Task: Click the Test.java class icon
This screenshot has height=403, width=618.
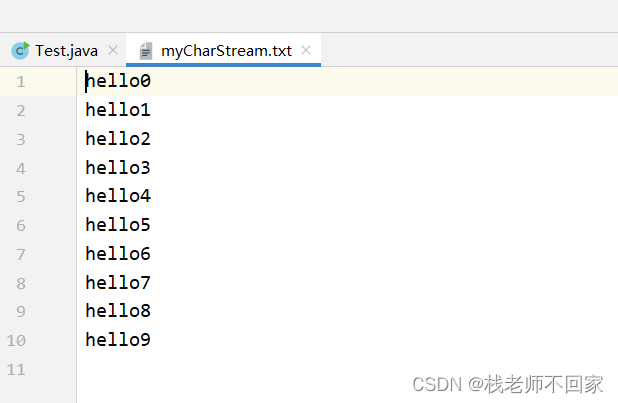Action: pyautogui.click(x=20, y=50)
